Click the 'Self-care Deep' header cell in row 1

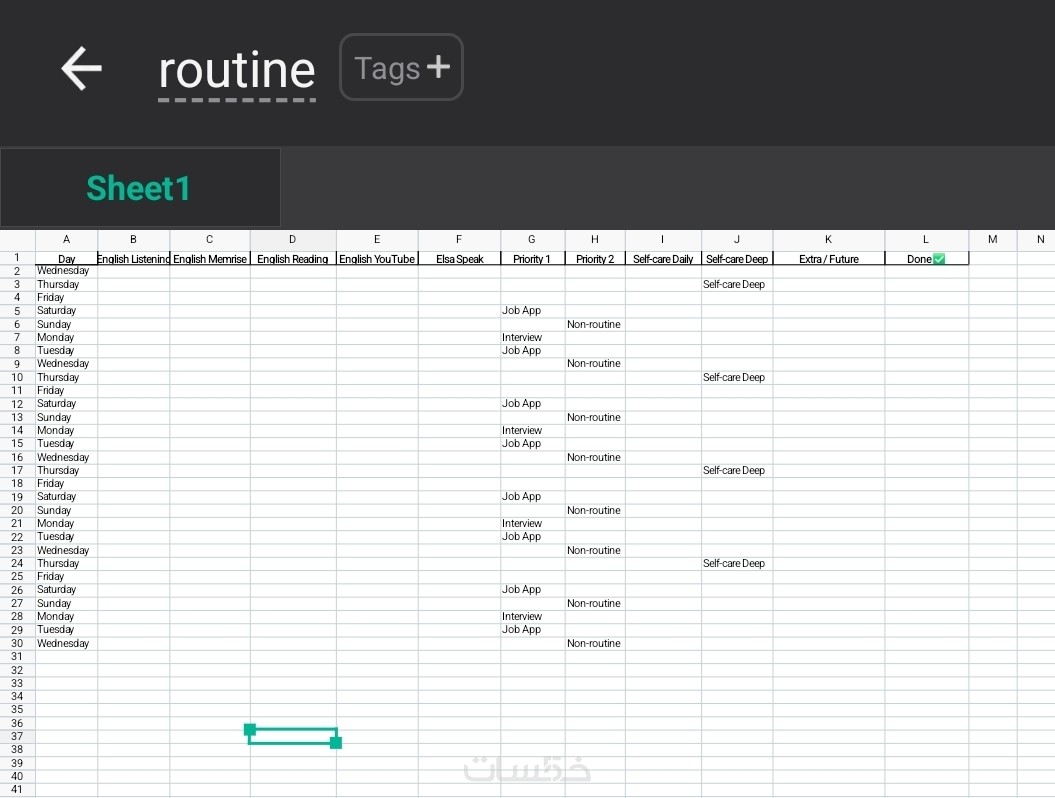[737, 258]
